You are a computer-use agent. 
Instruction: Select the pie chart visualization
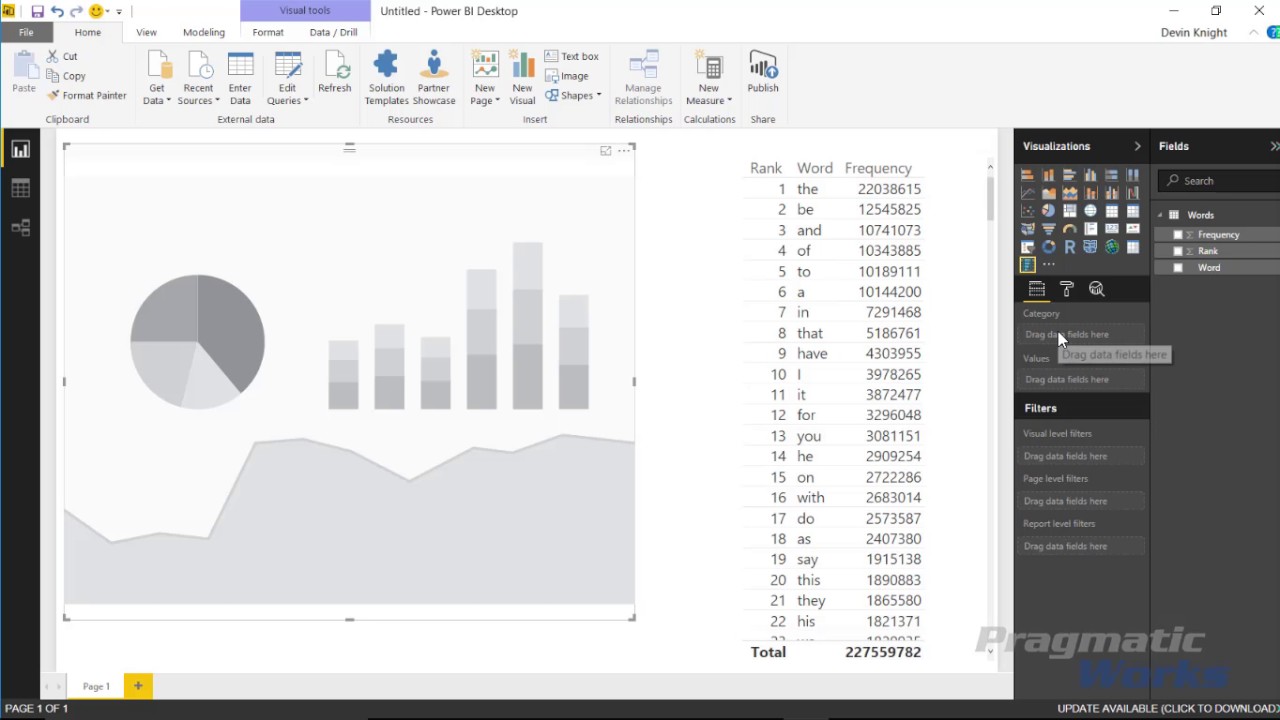coord(1048,211)
